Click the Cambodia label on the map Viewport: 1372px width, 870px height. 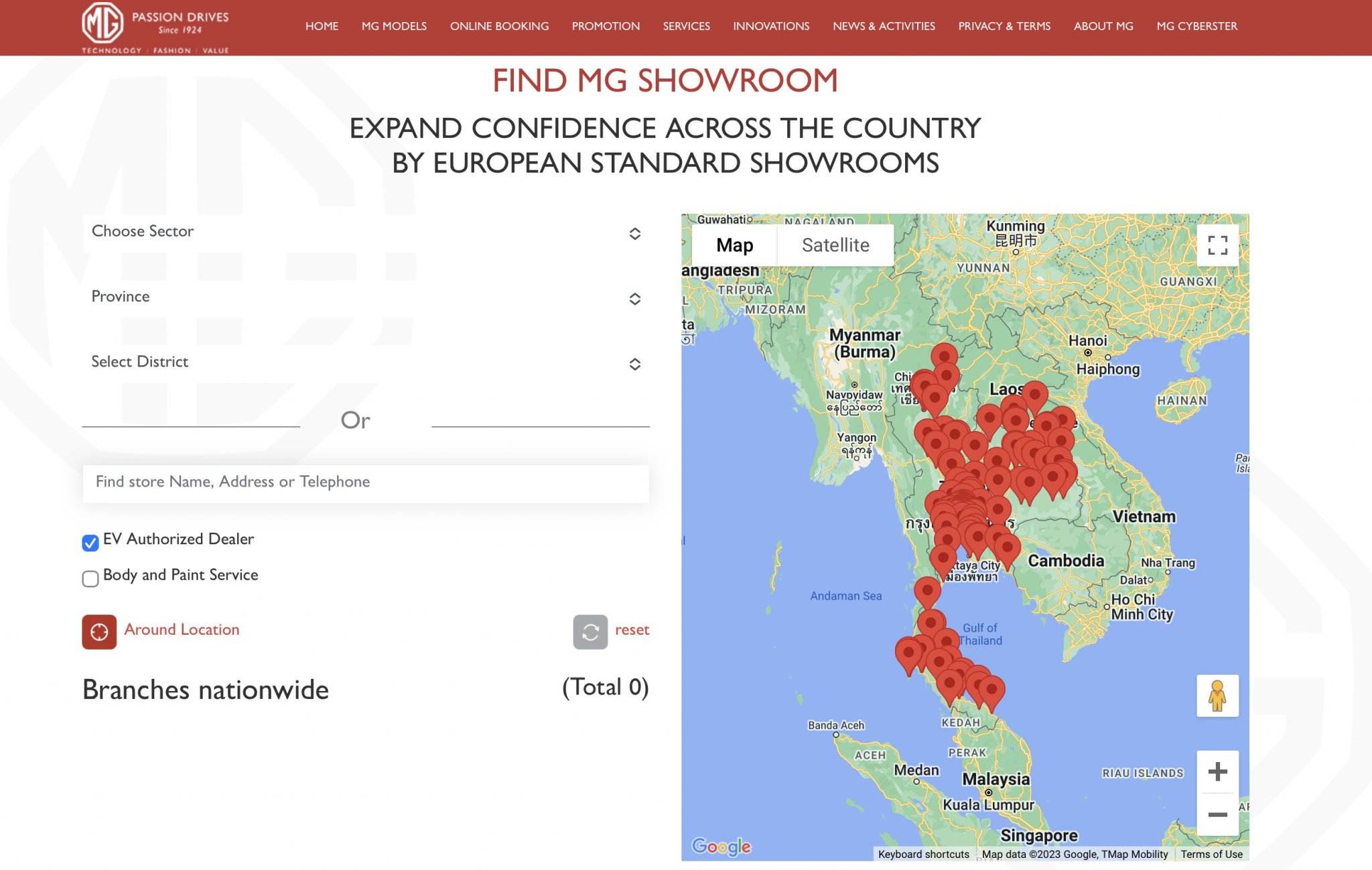(x=1066, y=561)
